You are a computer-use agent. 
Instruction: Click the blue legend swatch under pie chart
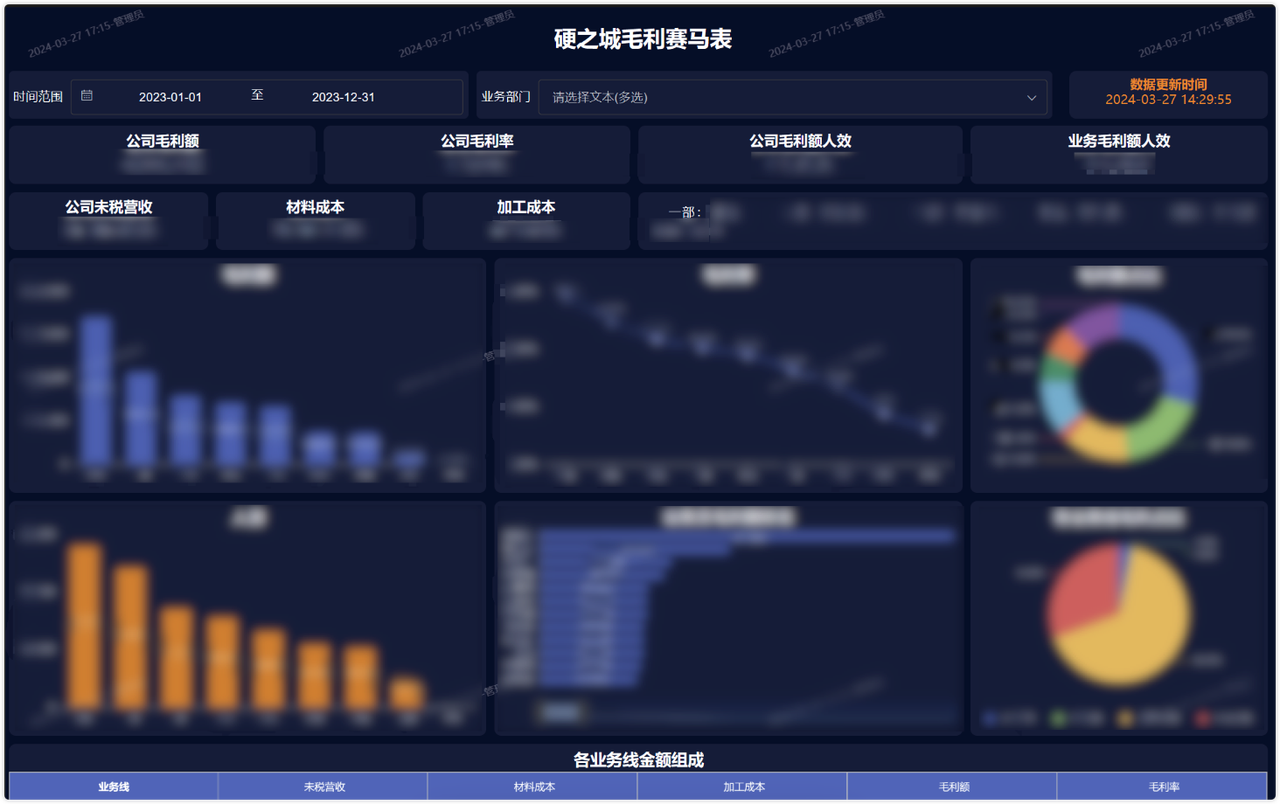991,718
